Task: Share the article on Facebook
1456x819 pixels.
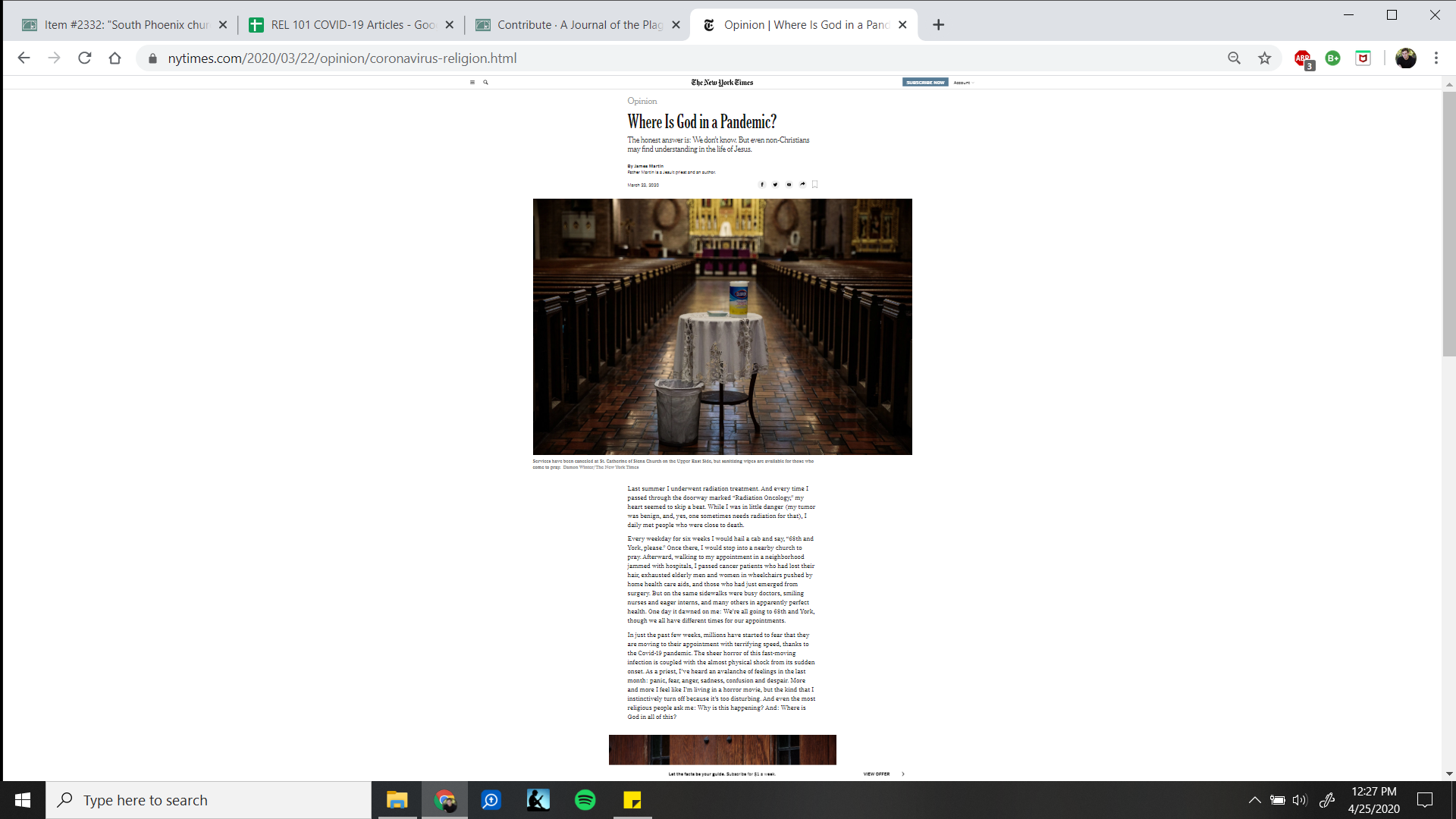Action: point(762,184)
